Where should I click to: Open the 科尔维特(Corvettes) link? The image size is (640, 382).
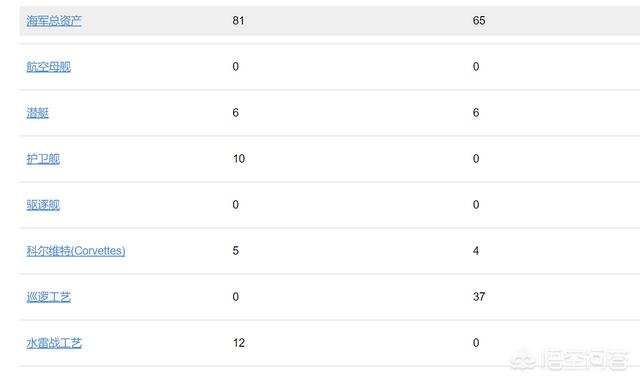point(76,251)
